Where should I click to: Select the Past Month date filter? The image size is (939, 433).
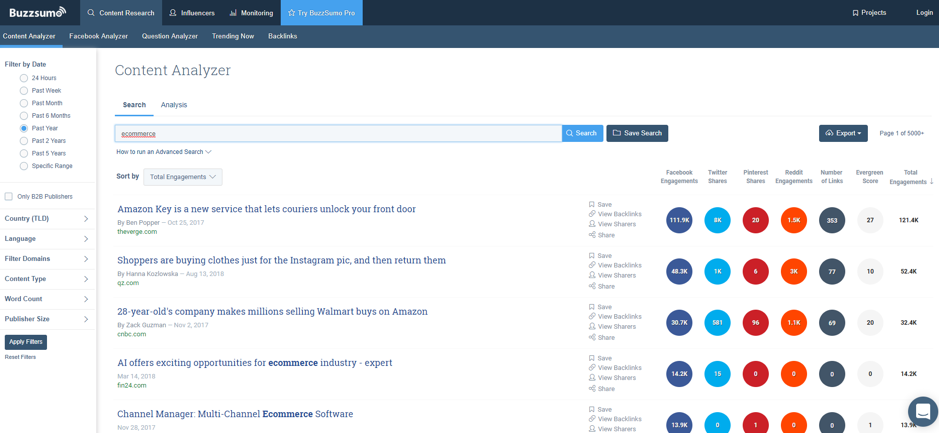(24, 103)
